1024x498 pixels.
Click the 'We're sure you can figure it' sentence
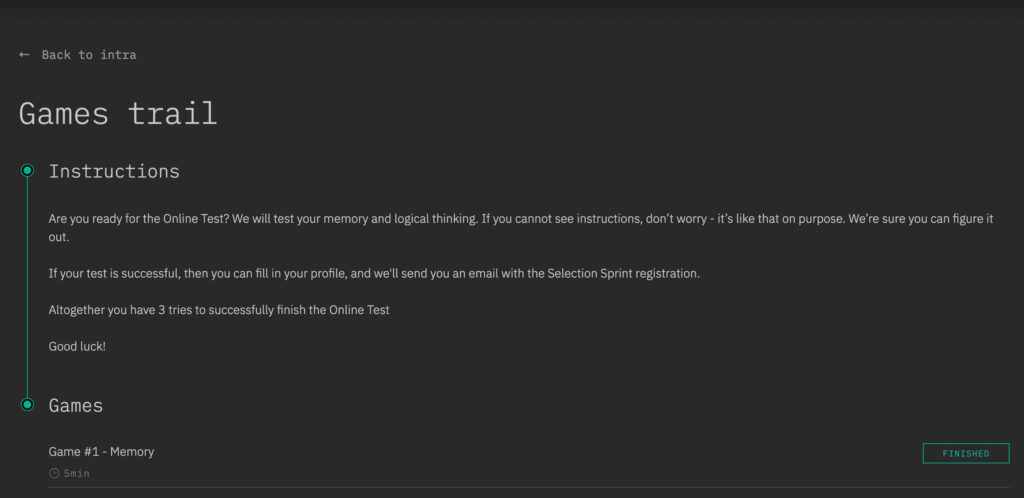click(x=921, y=219)
